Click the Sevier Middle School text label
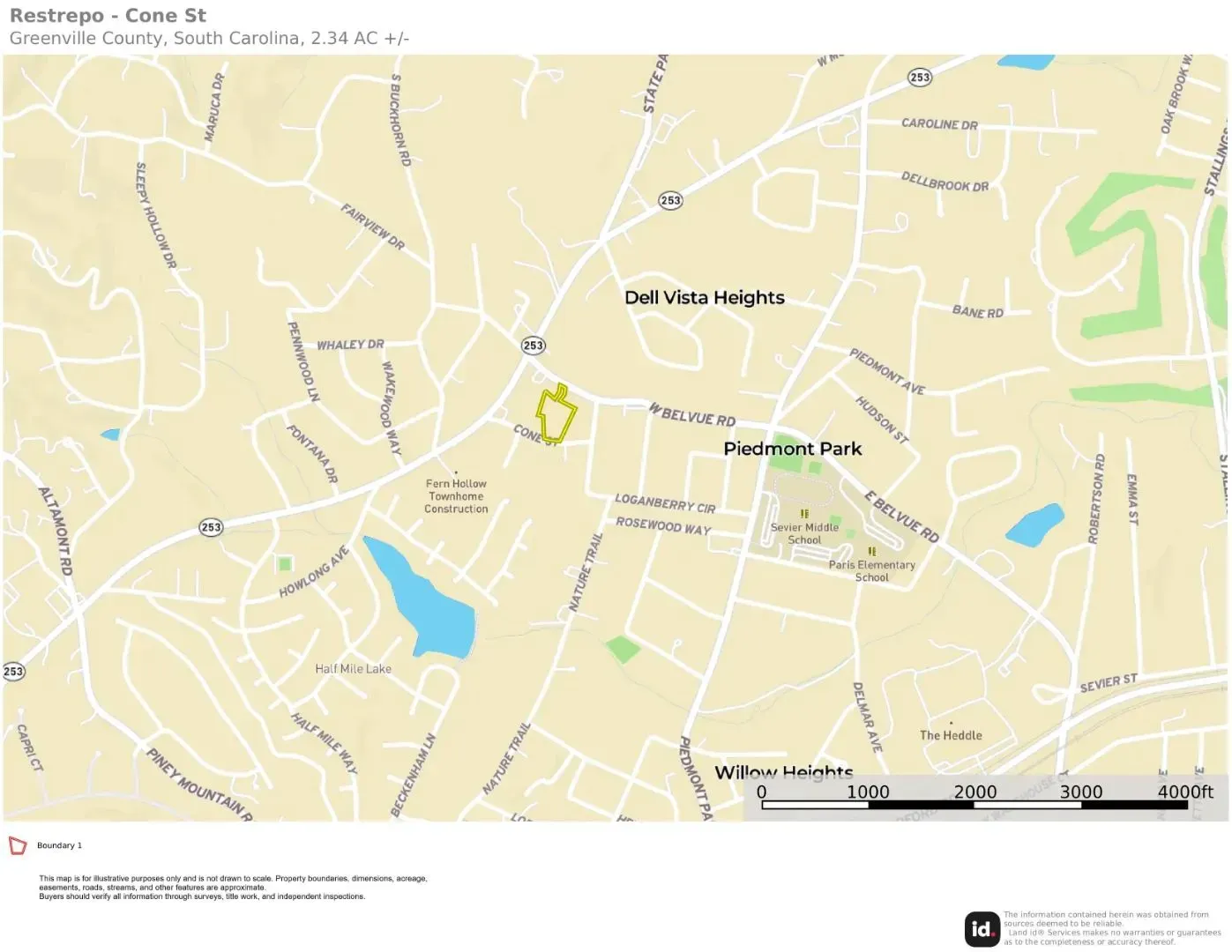 (804, 534)
